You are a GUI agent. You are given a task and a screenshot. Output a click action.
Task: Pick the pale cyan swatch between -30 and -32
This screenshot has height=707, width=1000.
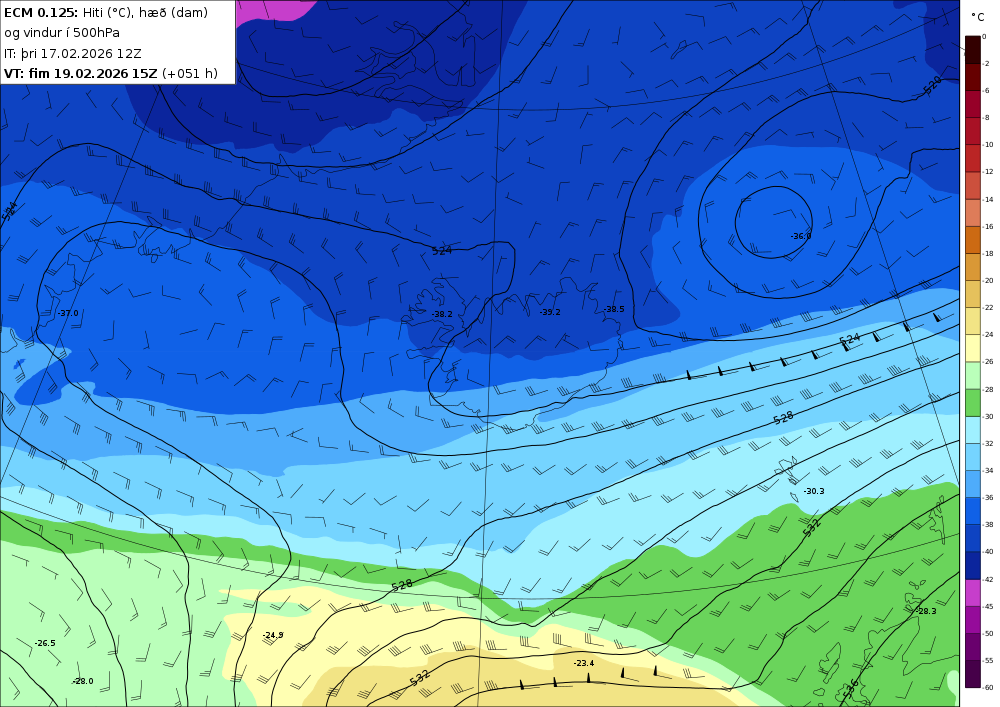pos(973,430)
